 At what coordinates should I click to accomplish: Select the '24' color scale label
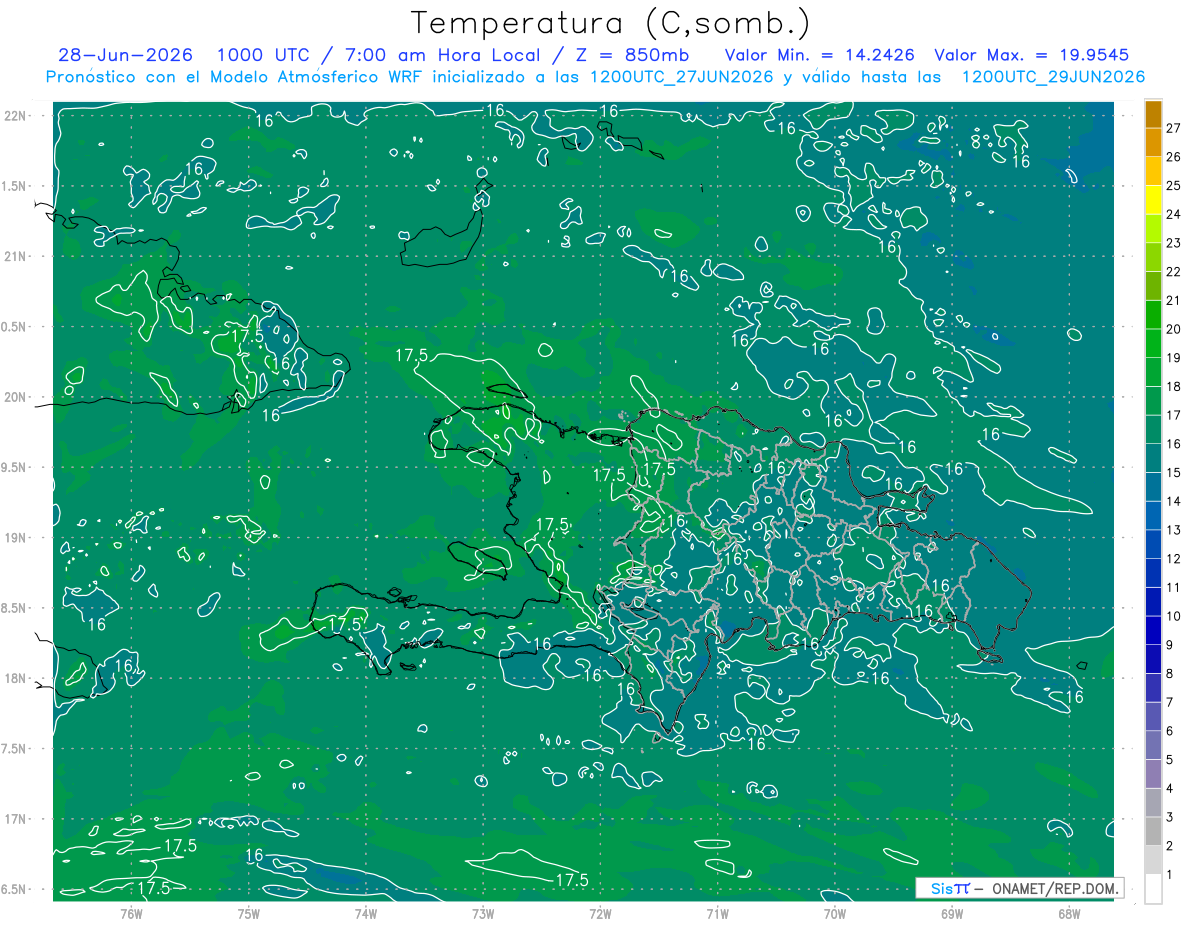(x=1174, y=214)
